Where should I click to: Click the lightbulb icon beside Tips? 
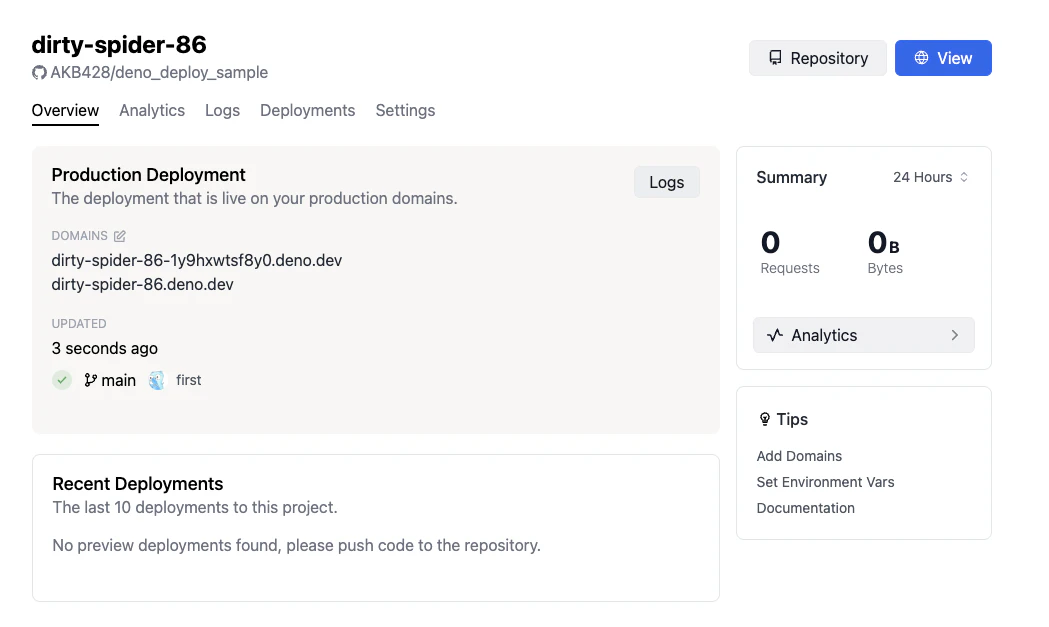tap(765, 419)
